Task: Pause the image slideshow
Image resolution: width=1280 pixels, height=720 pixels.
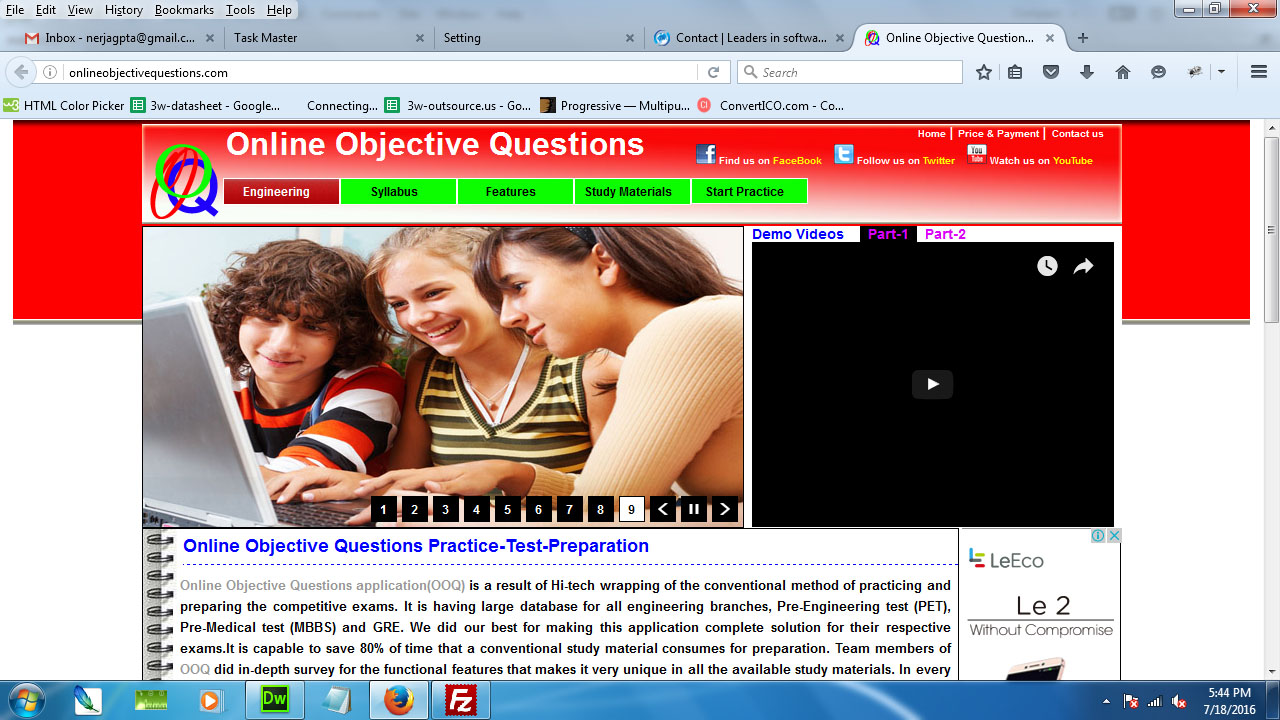Action: [693, 510]
